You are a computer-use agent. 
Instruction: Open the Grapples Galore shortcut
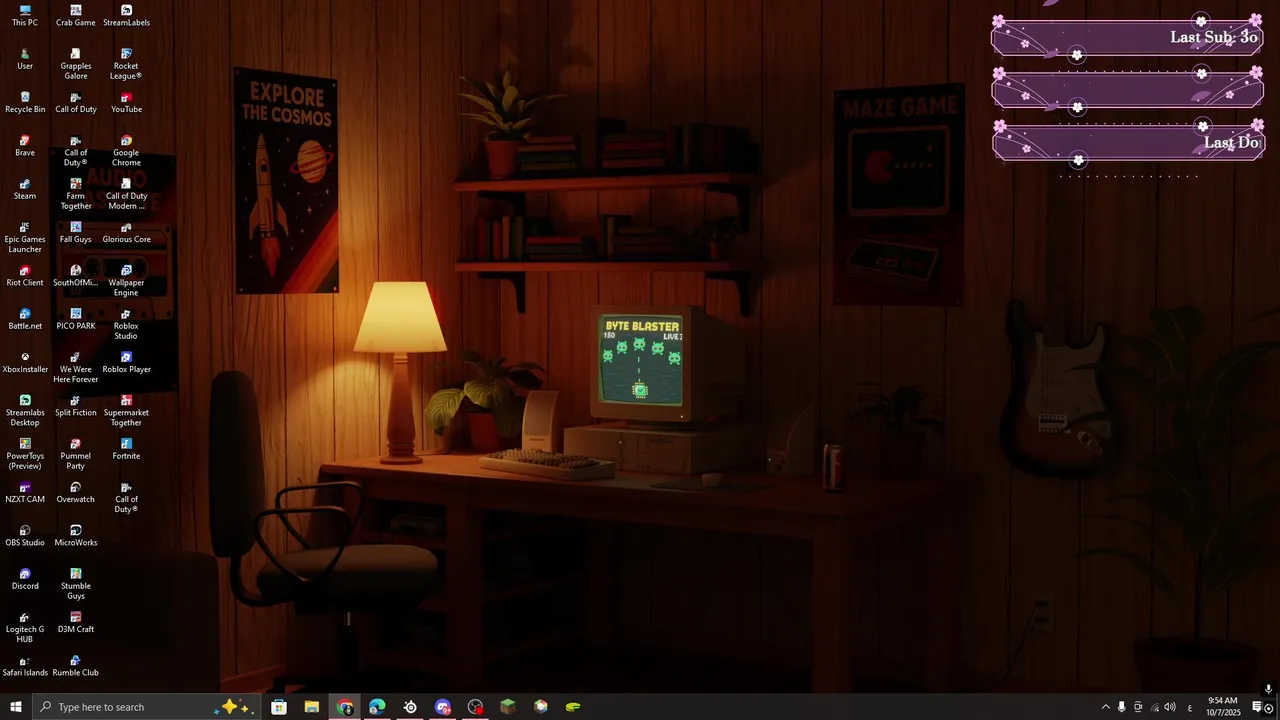tap(76, 64)
